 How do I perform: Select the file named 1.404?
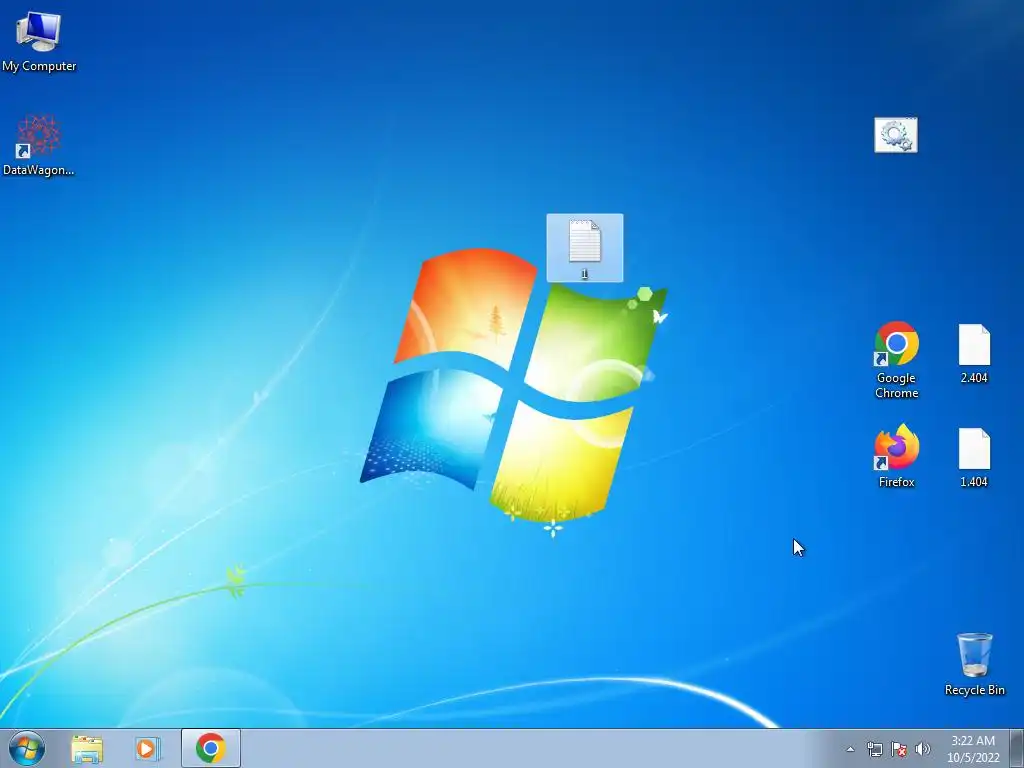coord(974,458)
